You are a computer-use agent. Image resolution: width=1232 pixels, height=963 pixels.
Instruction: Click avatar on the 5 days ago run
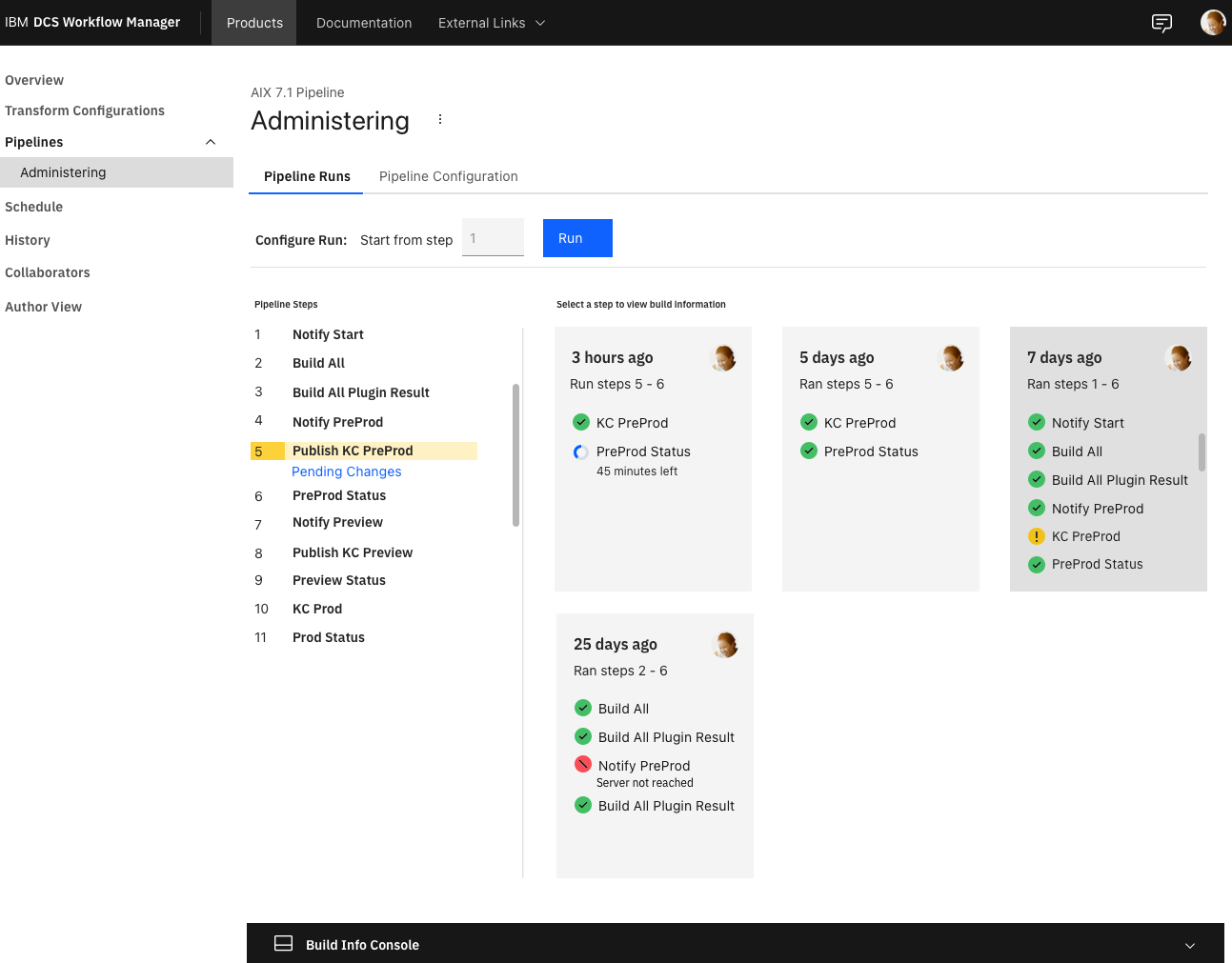tap(952, 358)
